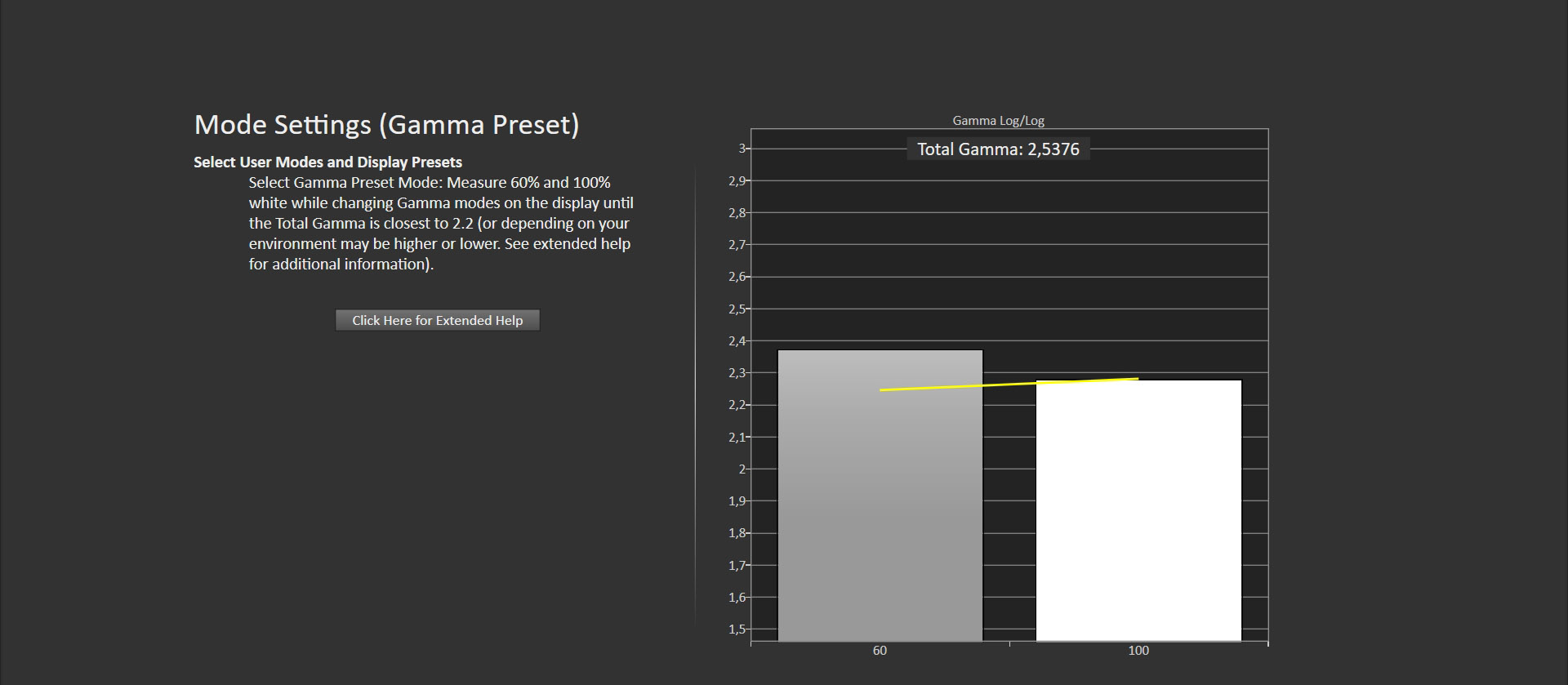This screenshot has height=685, width=1568.
Task: Select the gray 60% gamma bar
Action: 880,506
